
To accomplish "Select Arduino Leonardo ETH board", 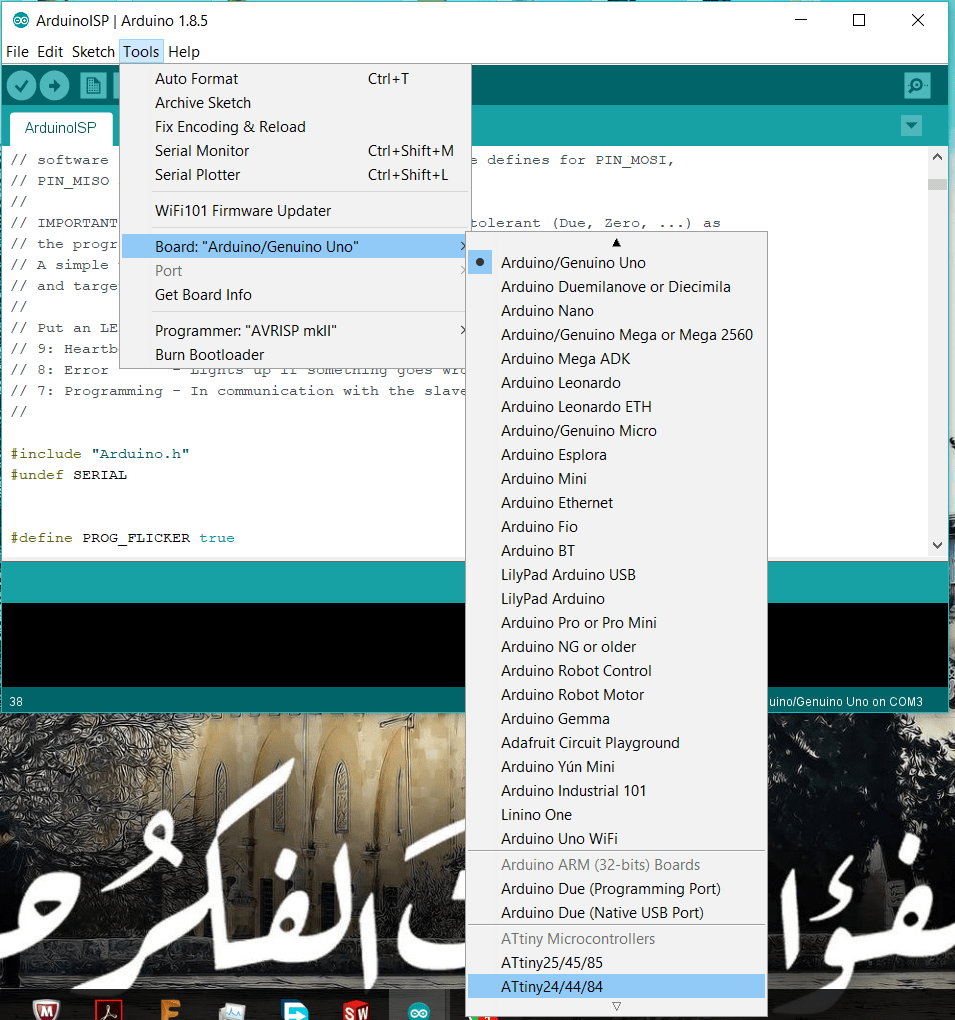I will 616,407.
